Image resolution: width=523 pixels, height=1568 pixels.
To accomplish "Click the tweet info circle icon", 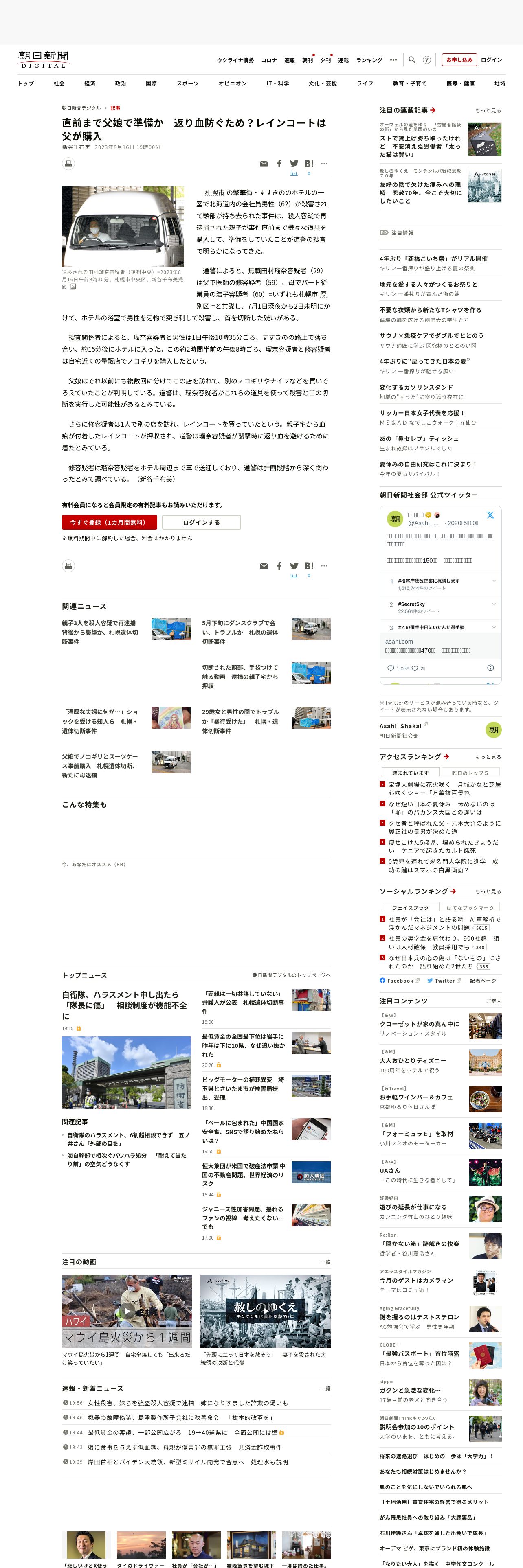I will coord(490,668).
